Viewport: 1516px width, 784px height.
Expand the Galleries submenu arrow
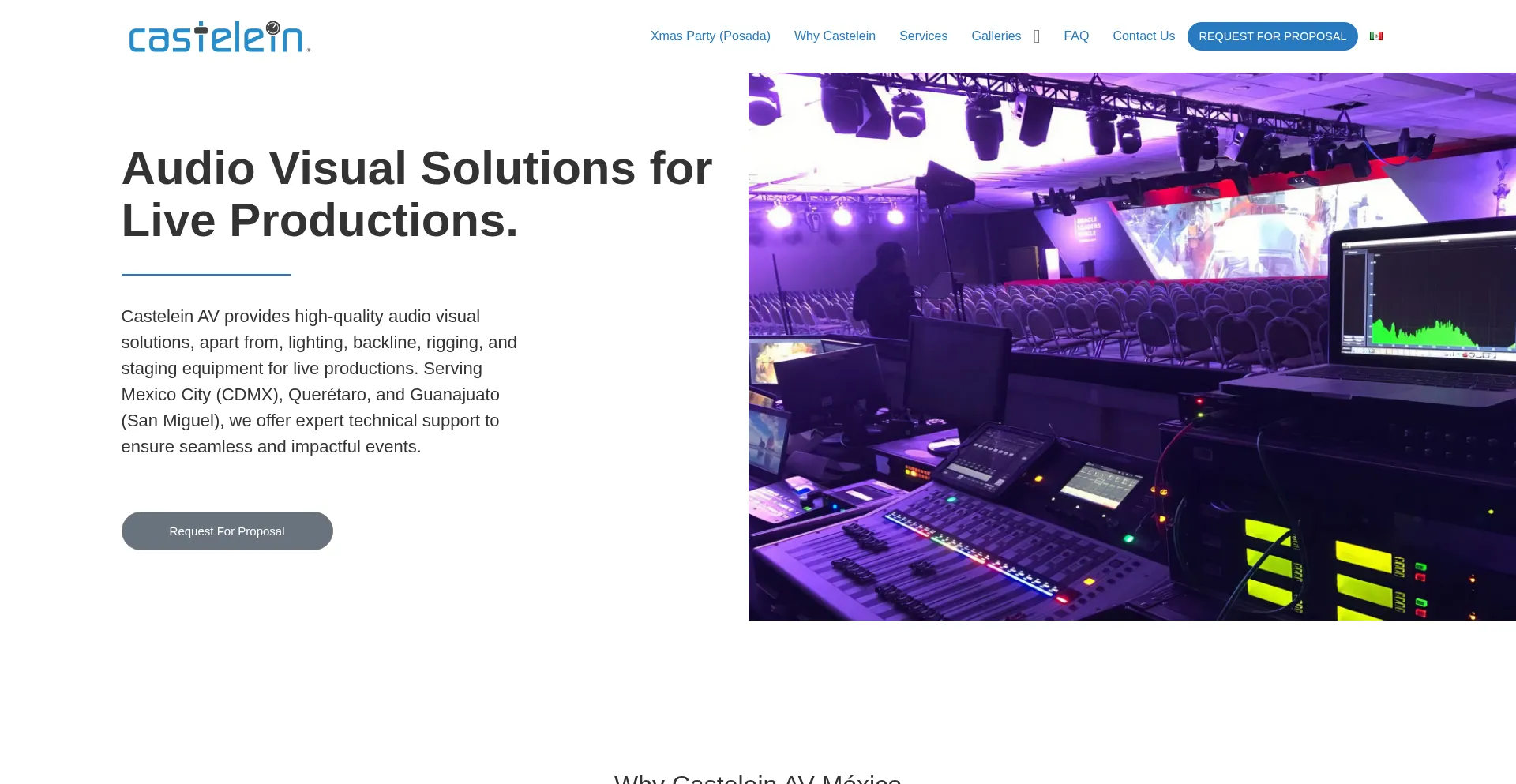click(x=1037, y=36)
